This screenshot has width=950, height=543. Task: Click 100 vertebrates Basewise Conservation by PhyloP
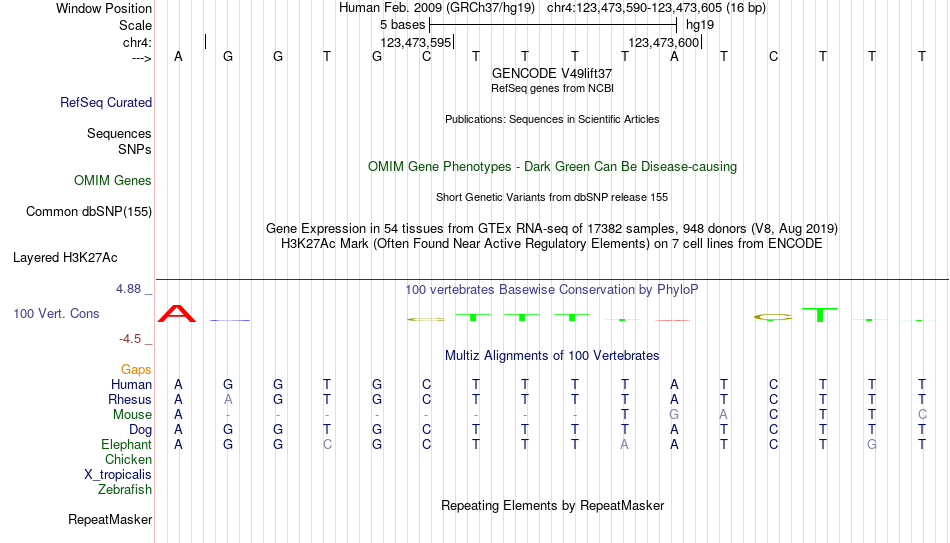[x=552, y=290]
